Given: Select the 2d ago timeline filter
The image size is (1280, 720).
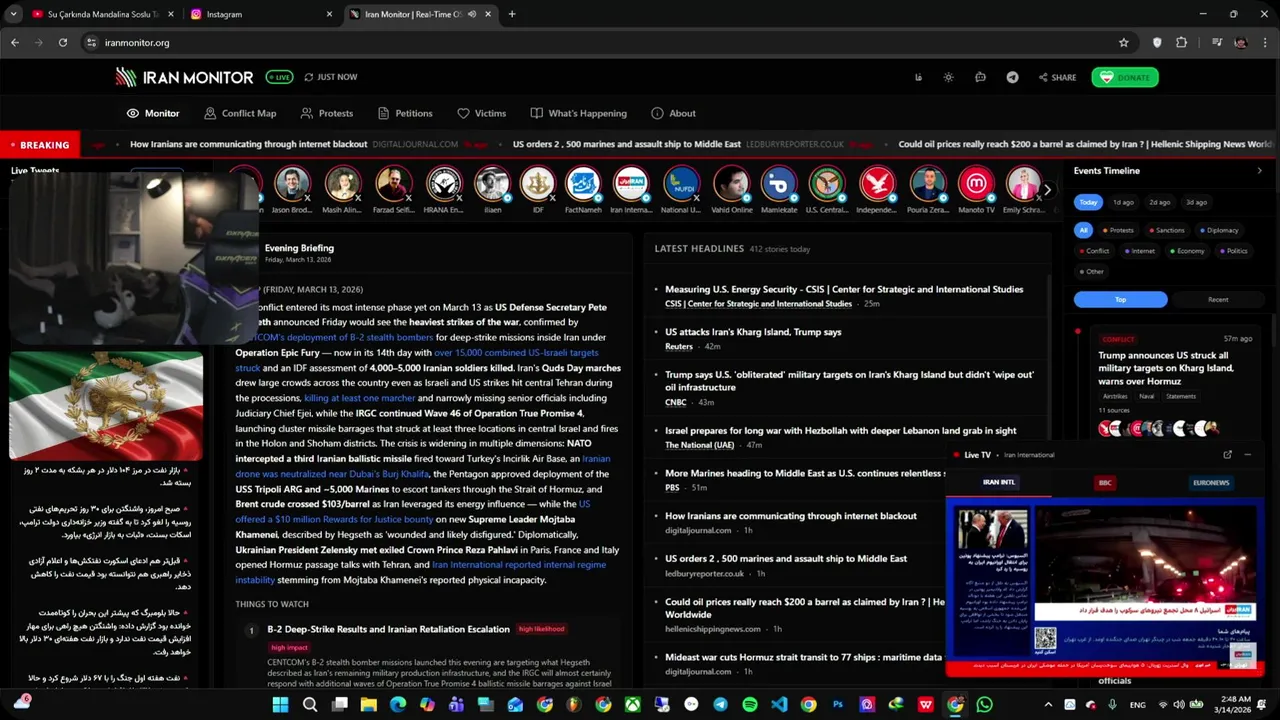Looking at the screenshot, I should pyautogui.click(x=1159, y=202).
